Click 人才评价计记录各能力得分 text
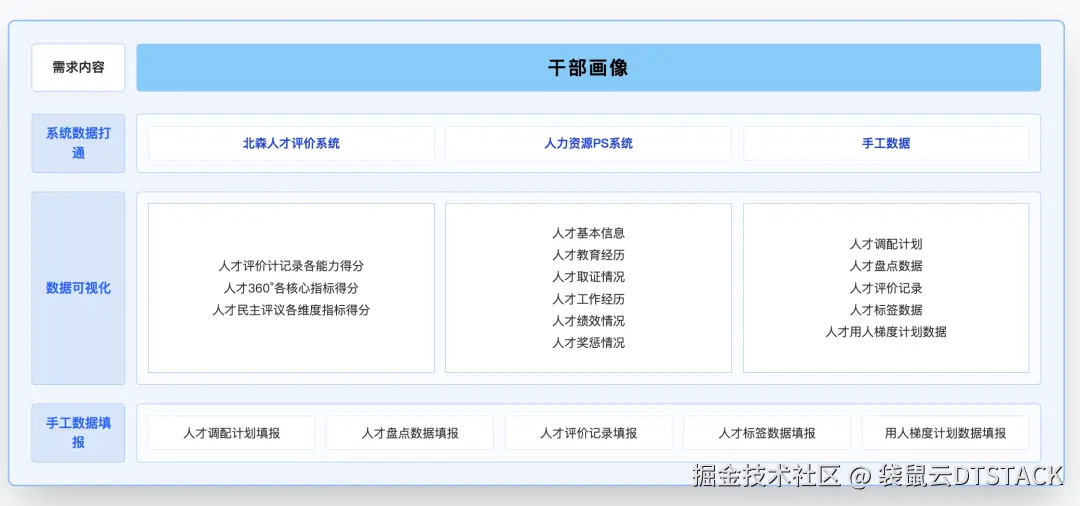1080x506 pixels. [291, 266]
